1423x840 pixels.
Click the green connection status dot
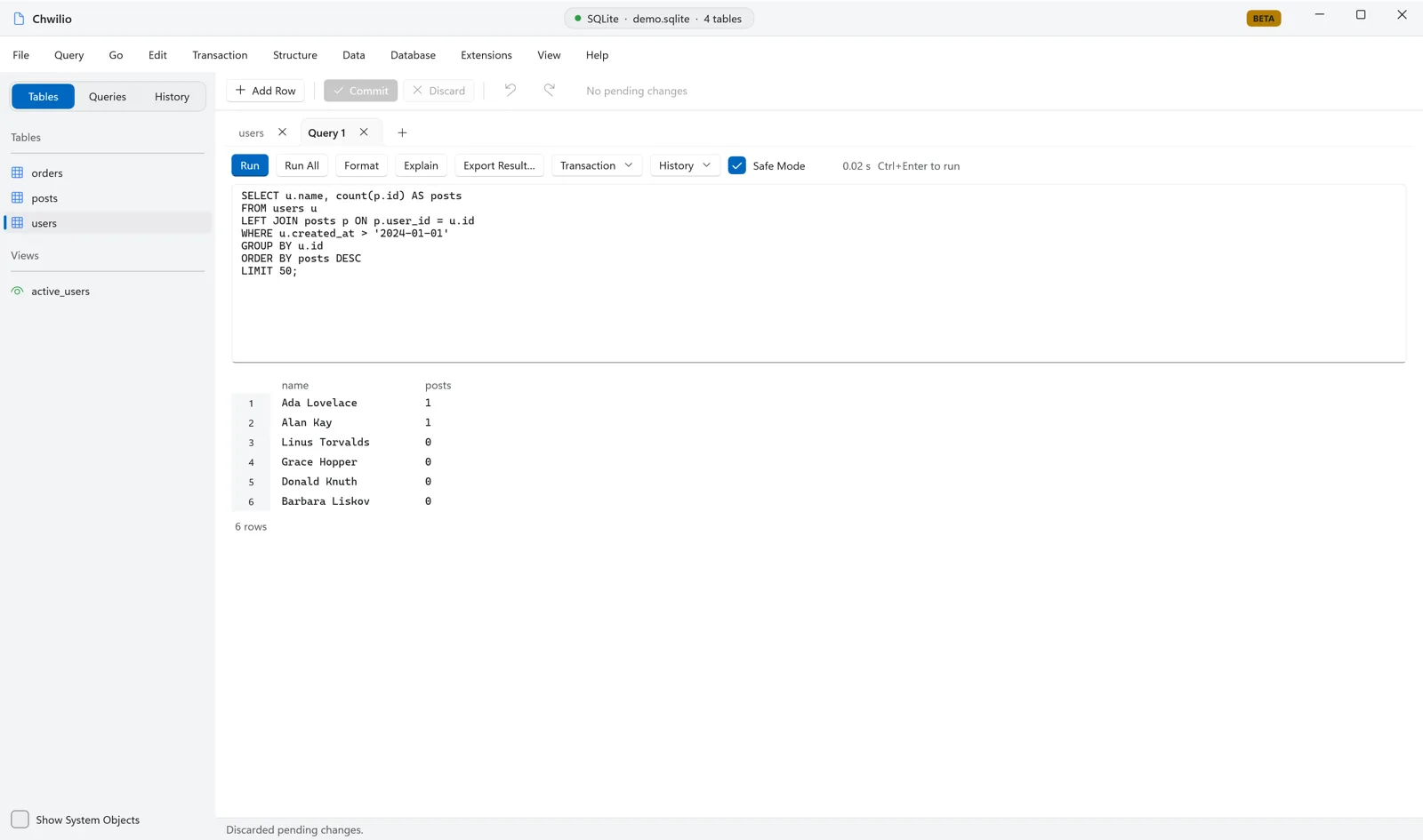tap(578, 18)
